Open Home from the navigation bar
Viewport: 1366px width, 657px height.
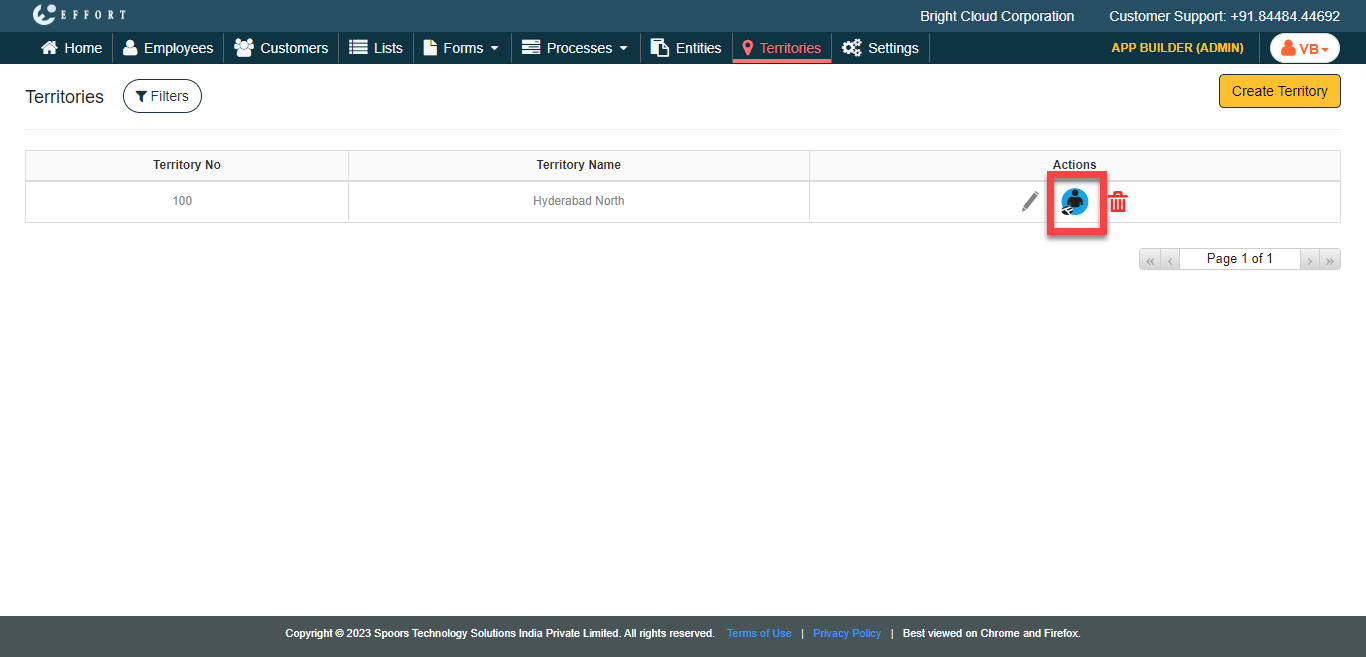[71, 48]
